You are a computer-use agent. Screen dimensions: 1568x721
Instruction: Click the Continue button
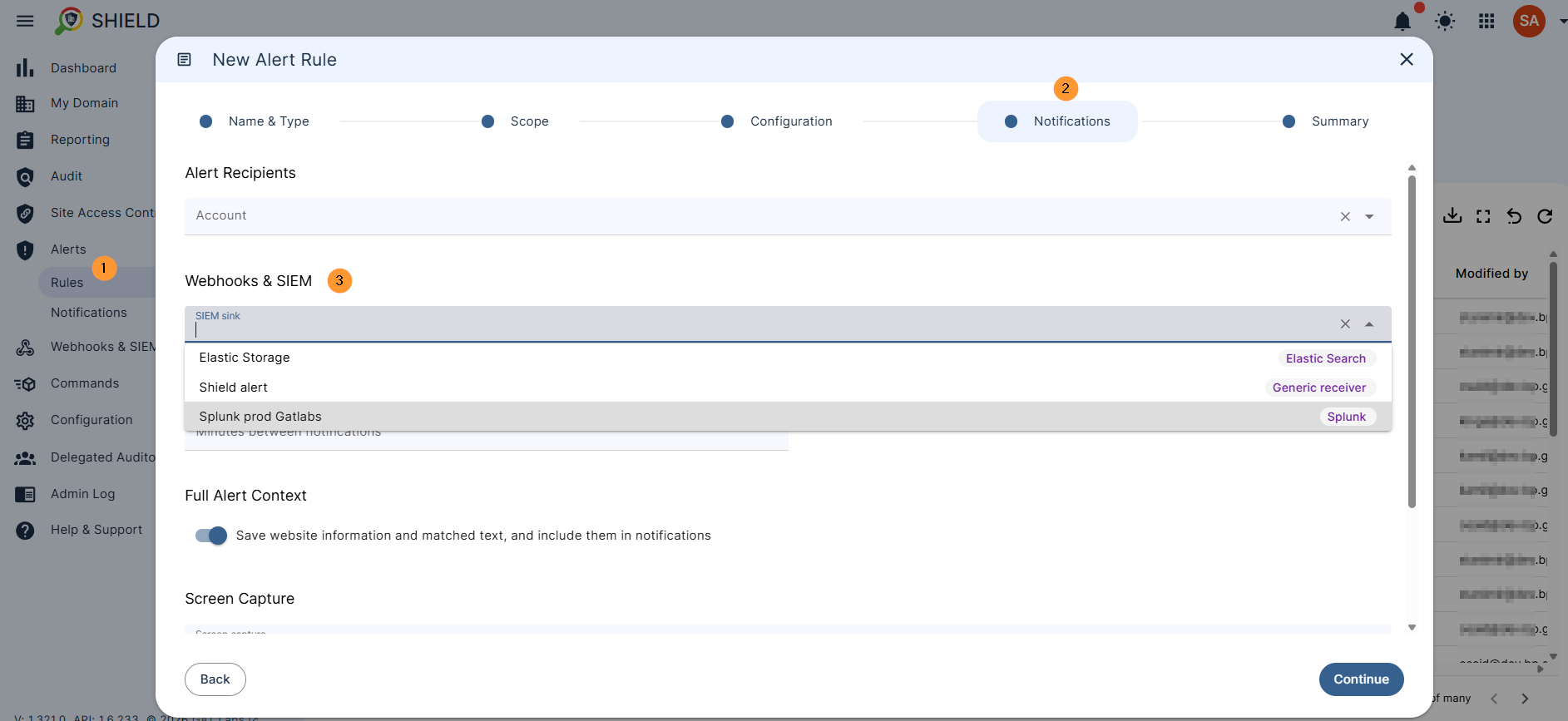(x=1361, y=679)
